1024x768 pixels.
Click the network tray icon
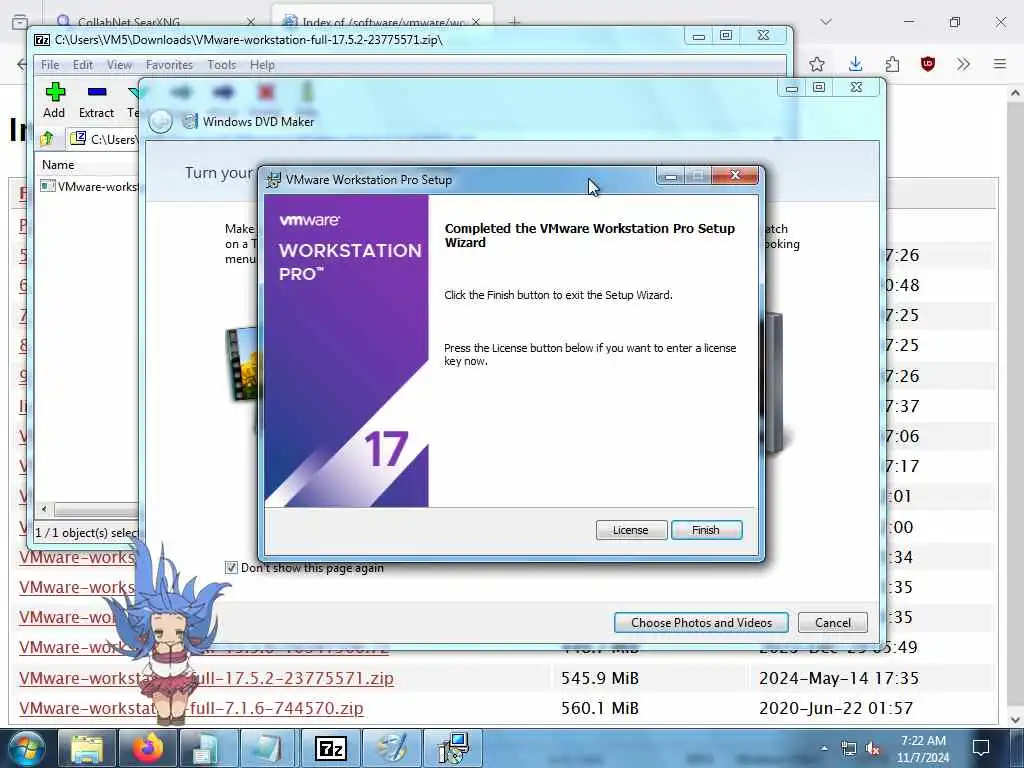pyautogui.click(x=848, y=748)
